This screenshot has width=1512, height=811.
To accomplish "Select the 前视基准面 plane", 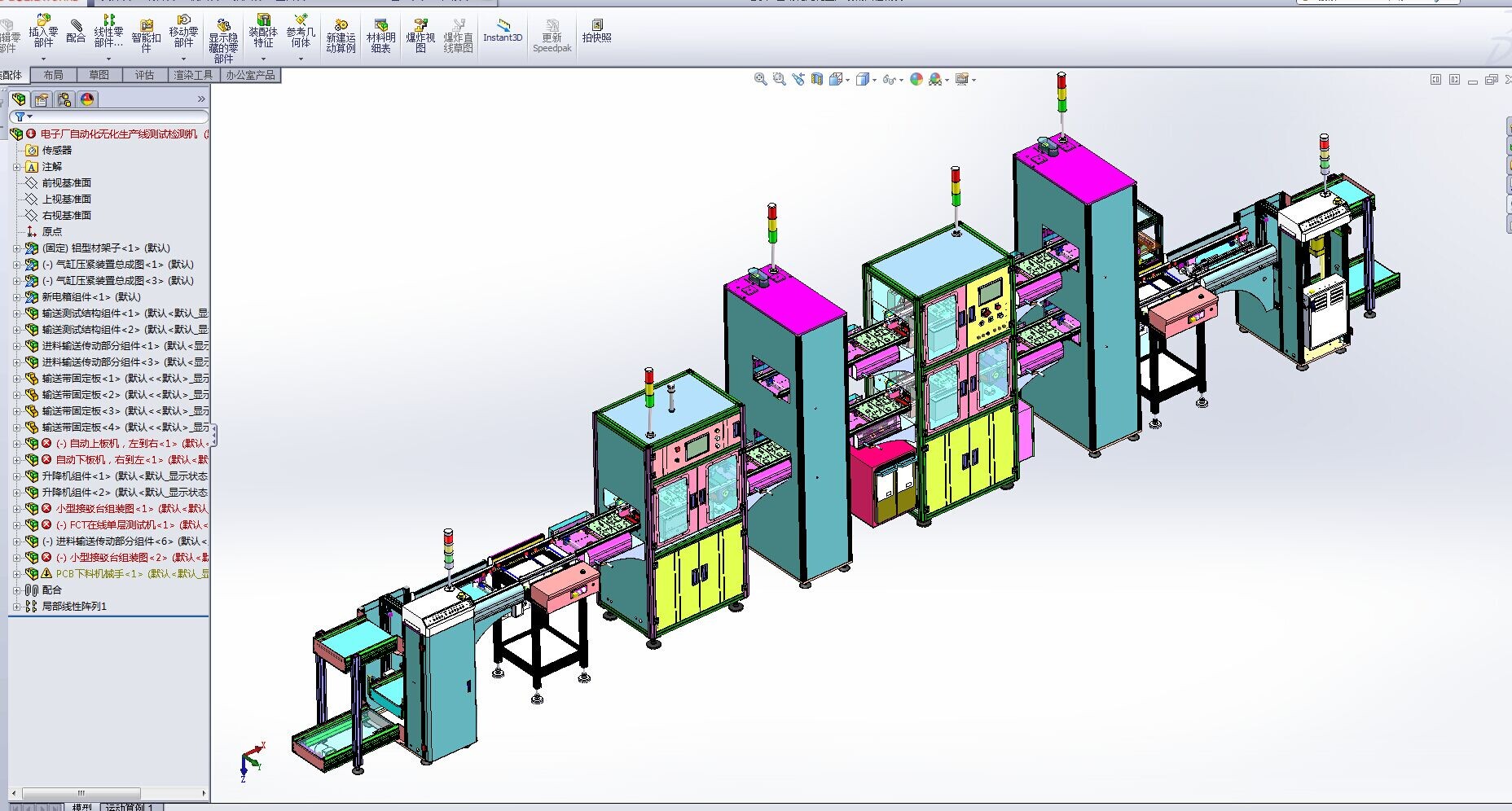I will pos(67,183).
